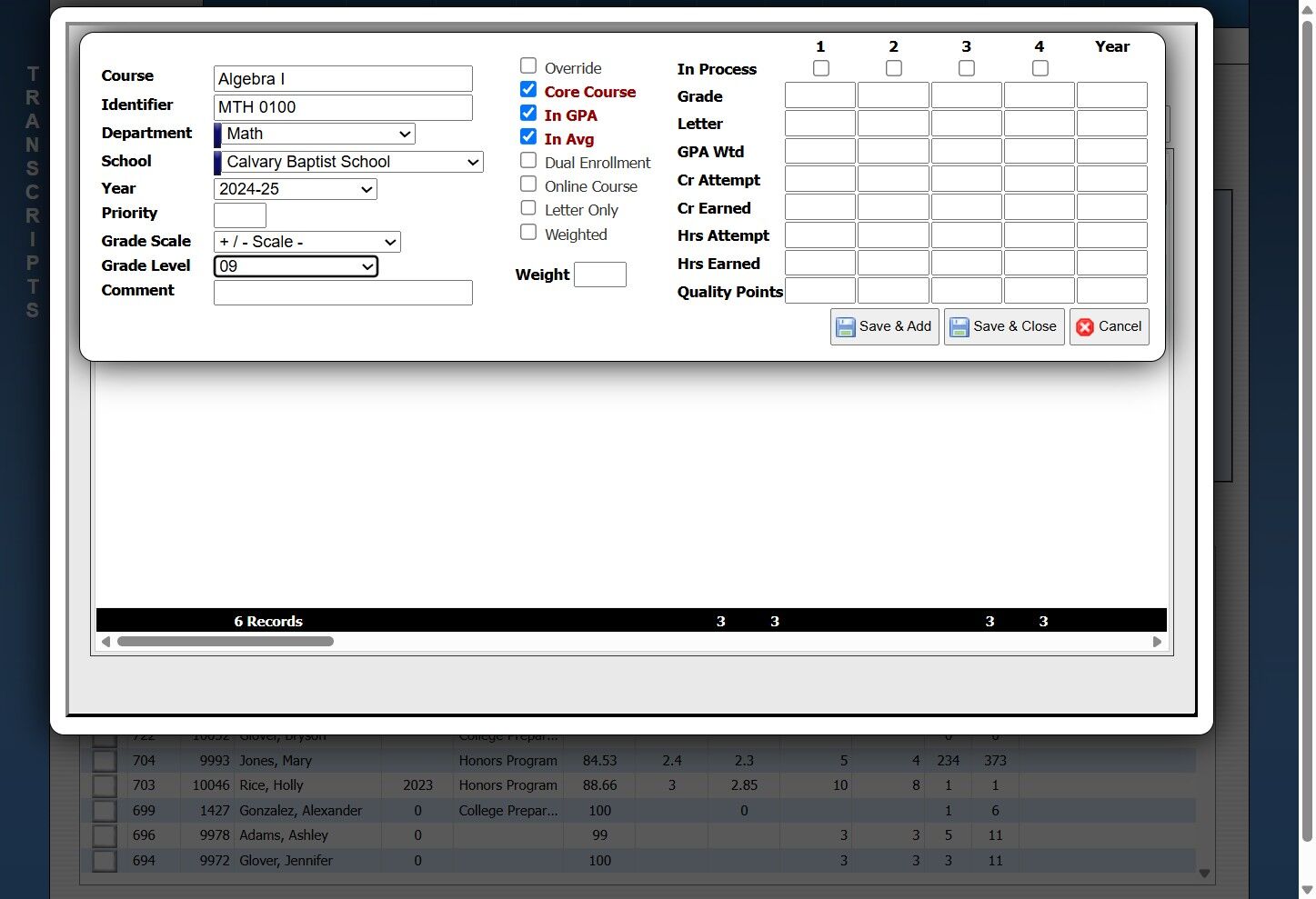
Task: Click the floppy disk icon on Save & Close
Action: coord(959,327)
